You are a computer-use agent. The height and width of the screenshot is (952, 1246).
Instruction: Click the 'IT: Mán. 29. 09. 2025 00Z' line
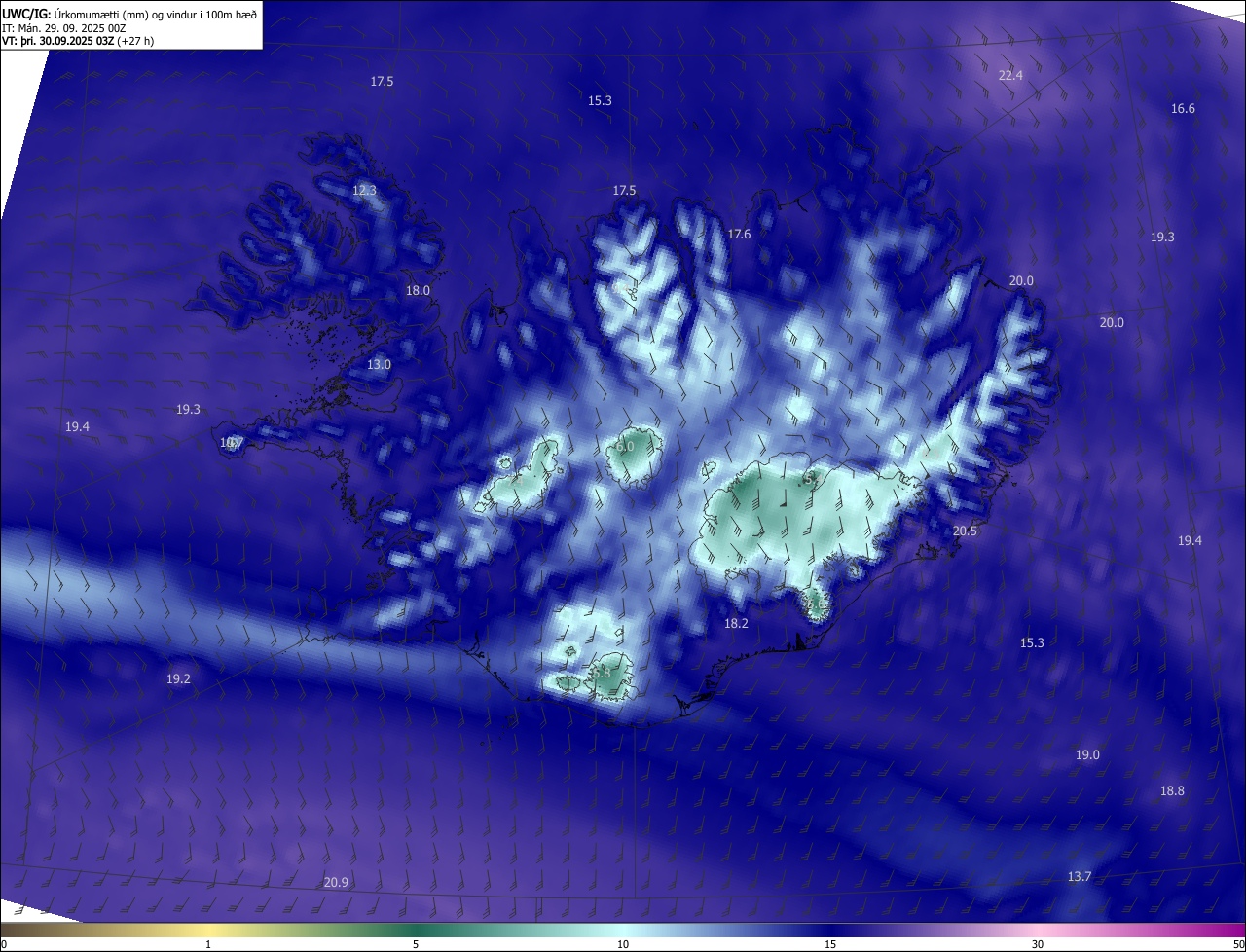pyautogui.click(x=63, y=28)
